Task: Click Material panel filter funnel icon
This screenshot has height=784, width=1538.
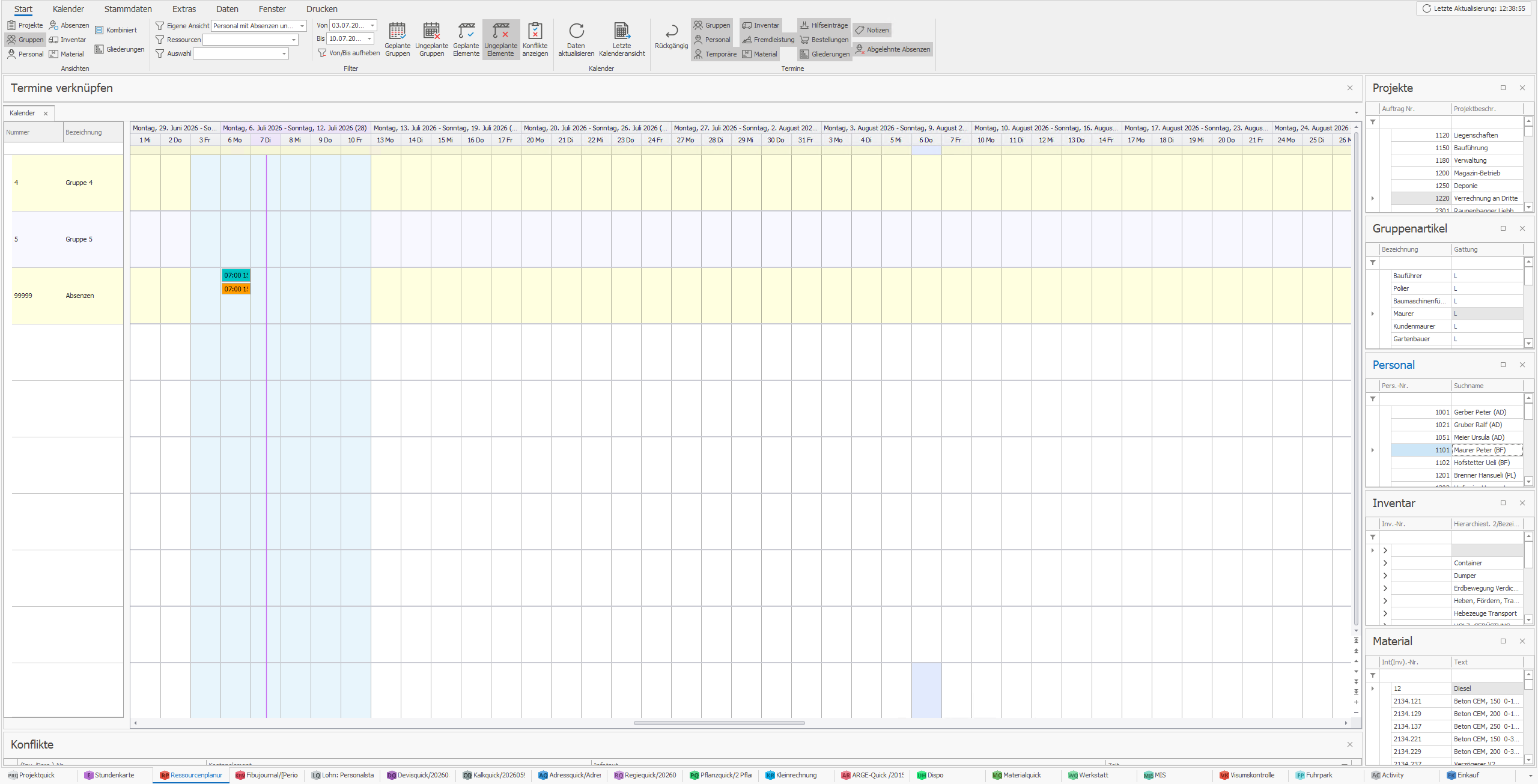Action: (1373, 675)
